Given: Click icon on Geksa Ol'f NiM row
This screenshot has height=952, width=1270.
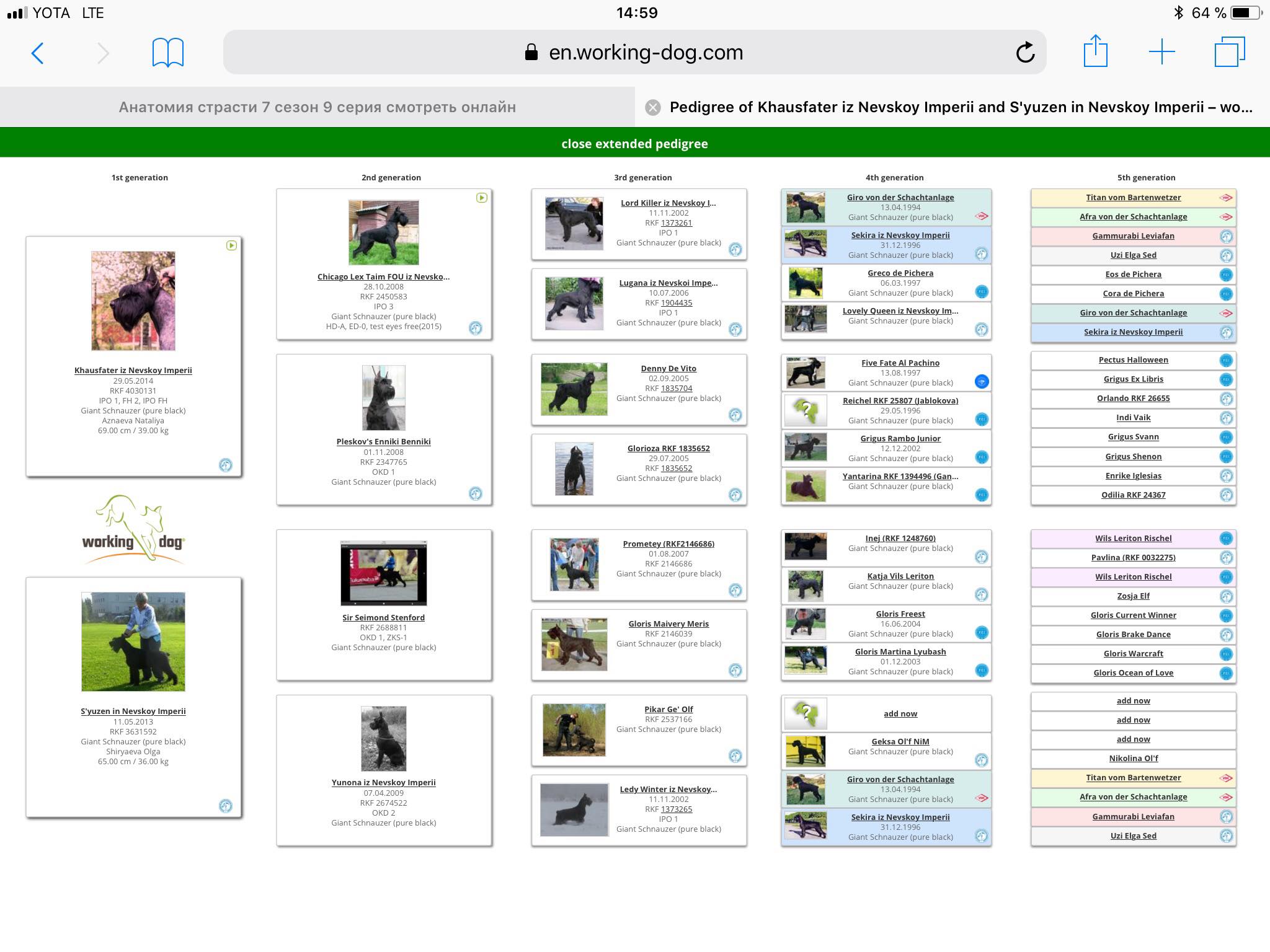Looking at the screenshot, I should click(982, 760).
